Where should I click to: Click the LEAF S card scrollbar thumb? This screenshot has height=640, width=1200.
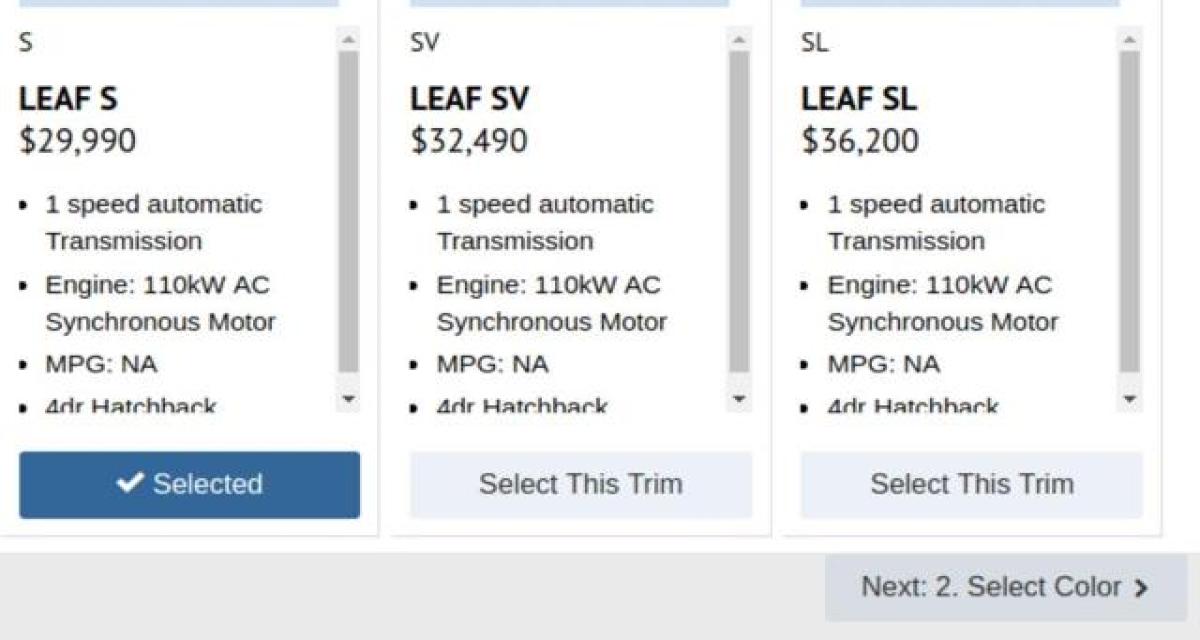tap(348, 210)
